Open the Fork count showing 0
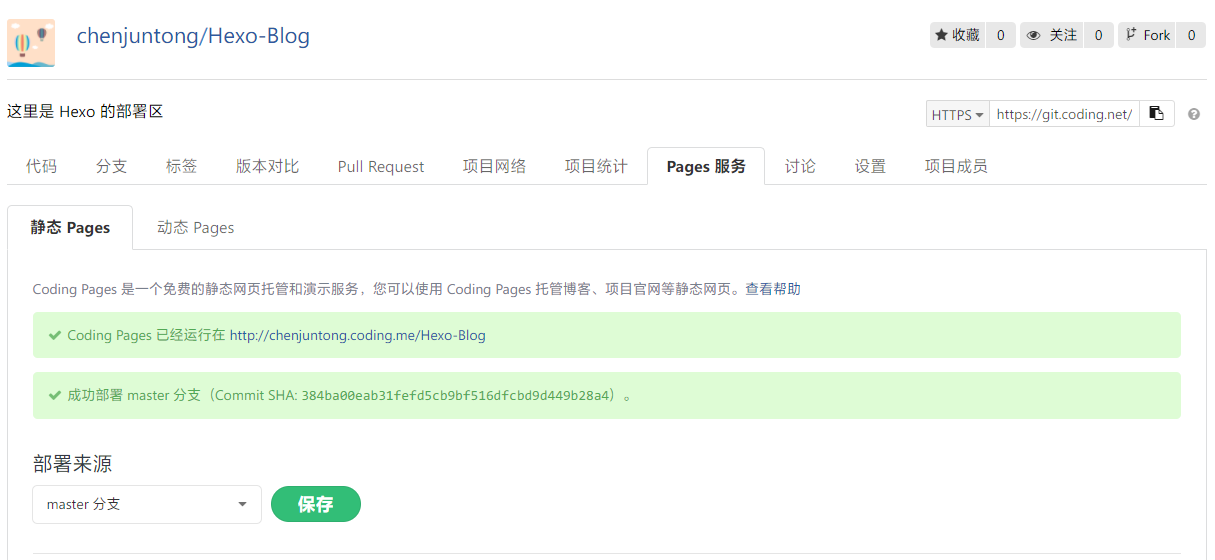Viewport: 1215px width, 560px height. [1191, 35]
